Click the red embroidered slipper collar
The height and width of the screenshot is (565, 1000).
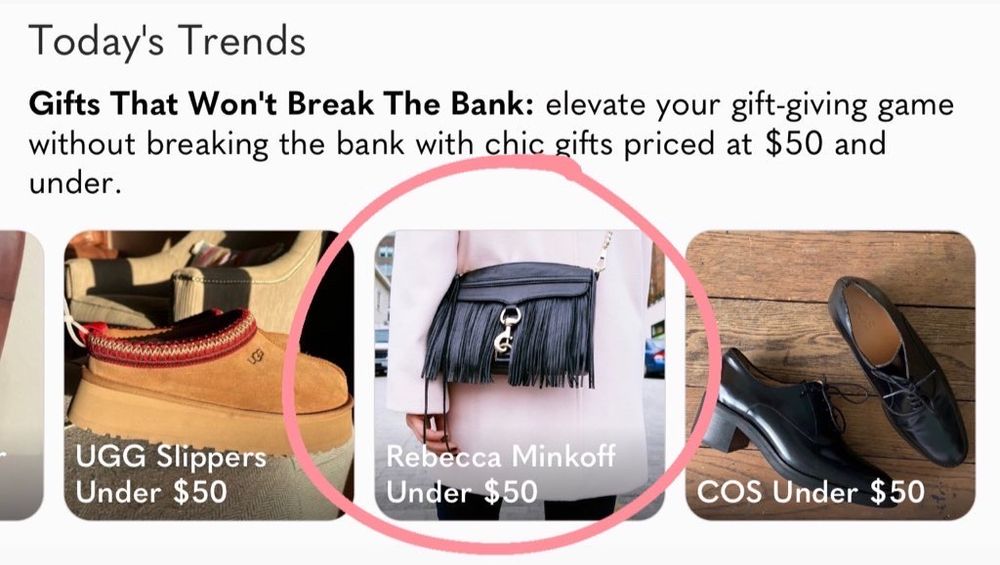point(172,338)
